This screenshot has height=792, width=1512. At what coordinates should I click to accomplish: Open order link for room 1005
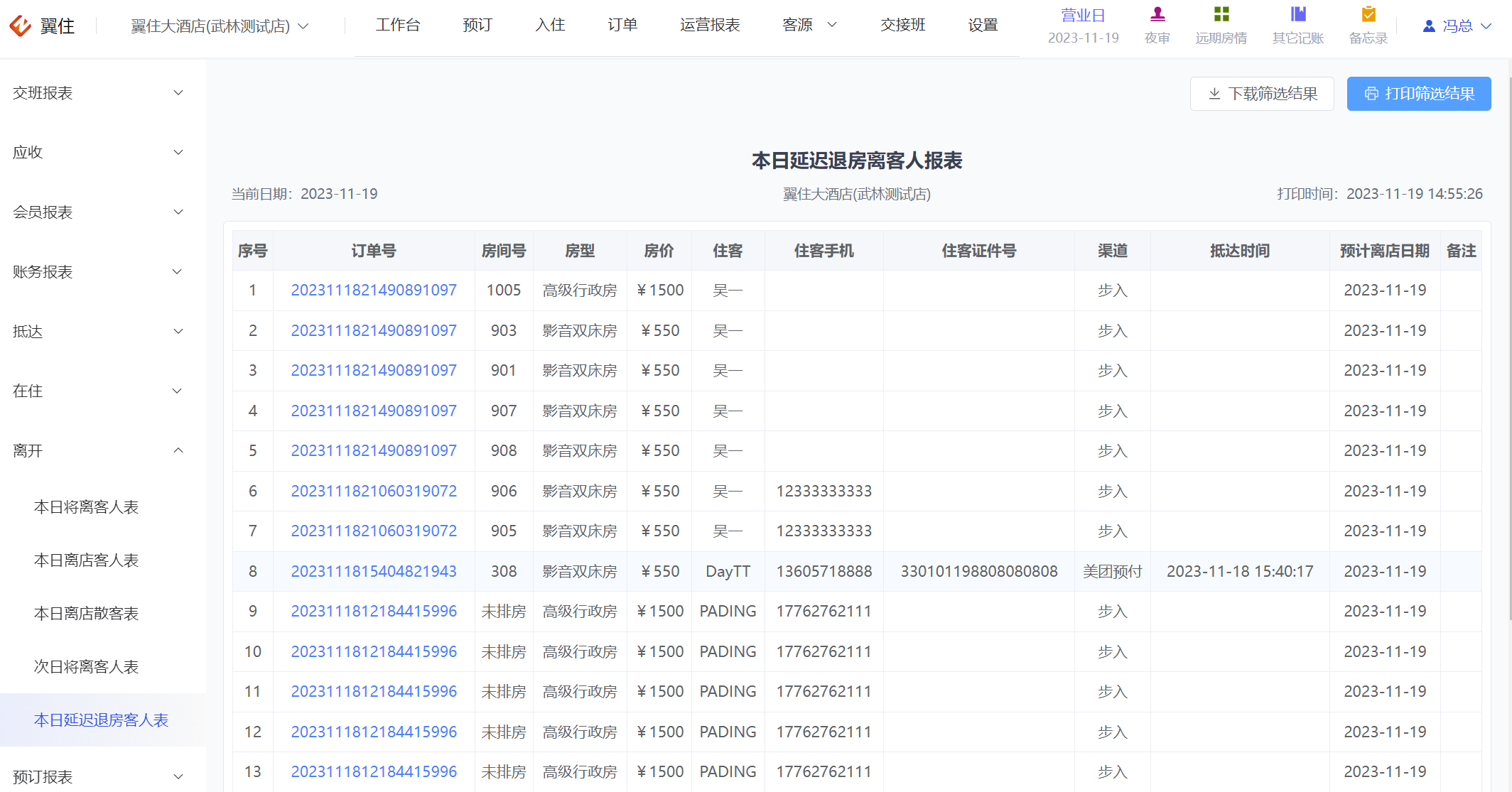[374, 291]
